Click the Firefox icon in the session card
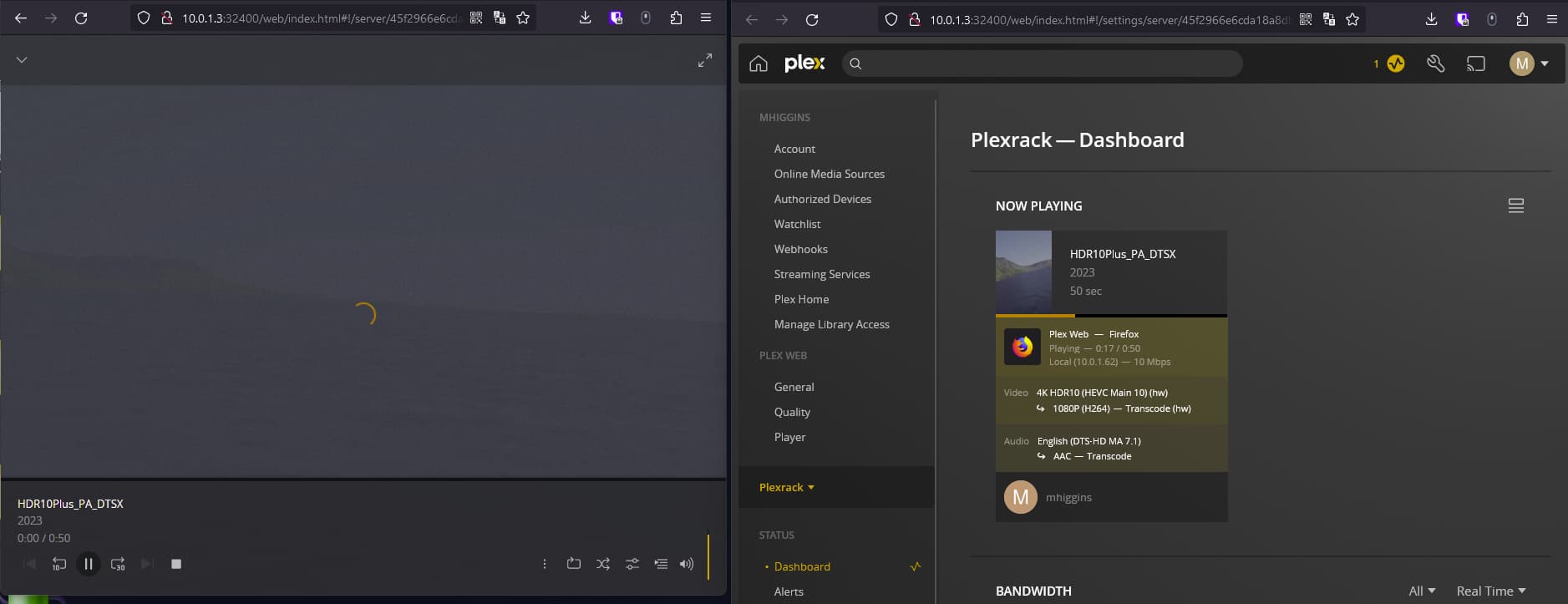 [x=1022, y=347]
